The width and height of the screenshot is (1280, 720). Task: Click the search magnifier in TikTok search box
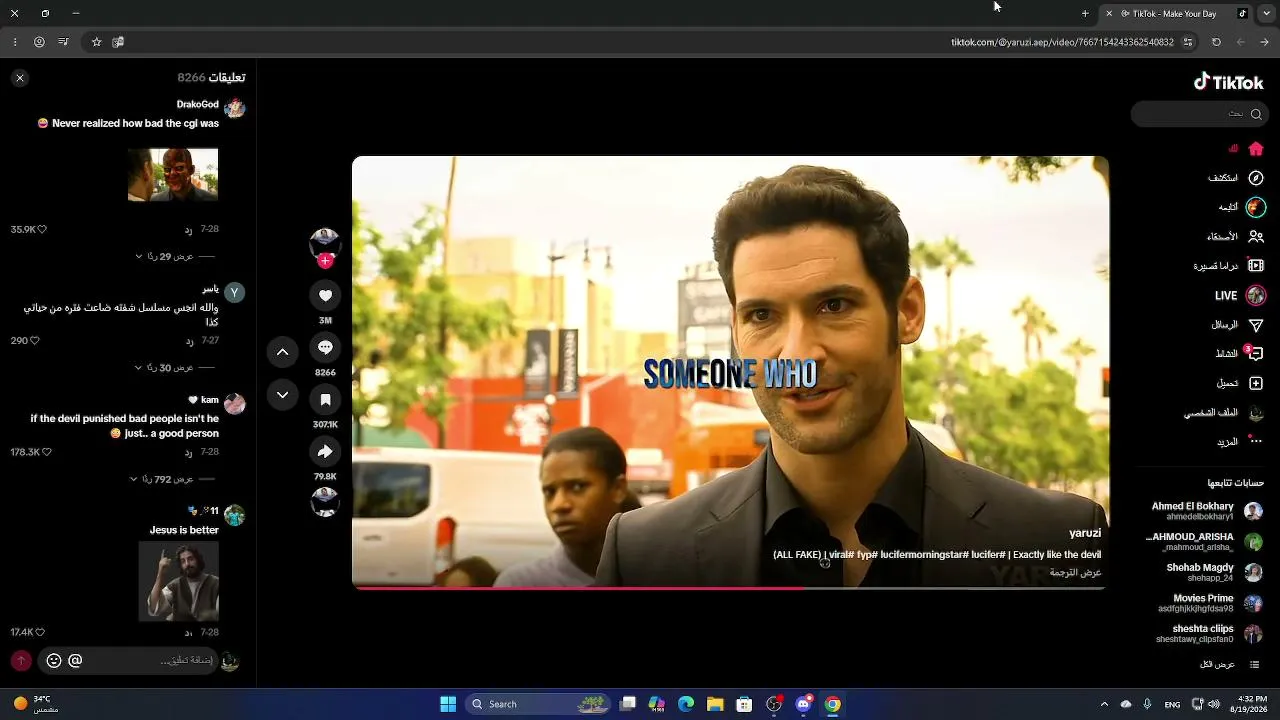pyautogui.click(x=1256, y=114)
